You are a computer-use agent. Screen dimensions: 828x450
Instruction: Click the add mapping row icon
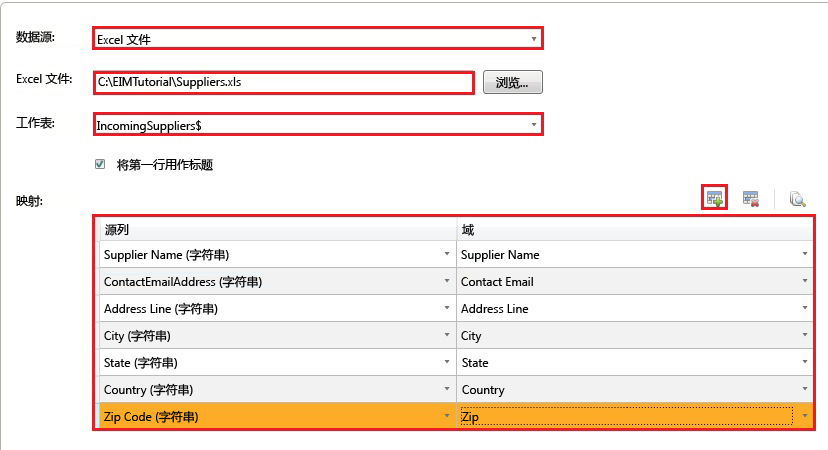point(714,198)
